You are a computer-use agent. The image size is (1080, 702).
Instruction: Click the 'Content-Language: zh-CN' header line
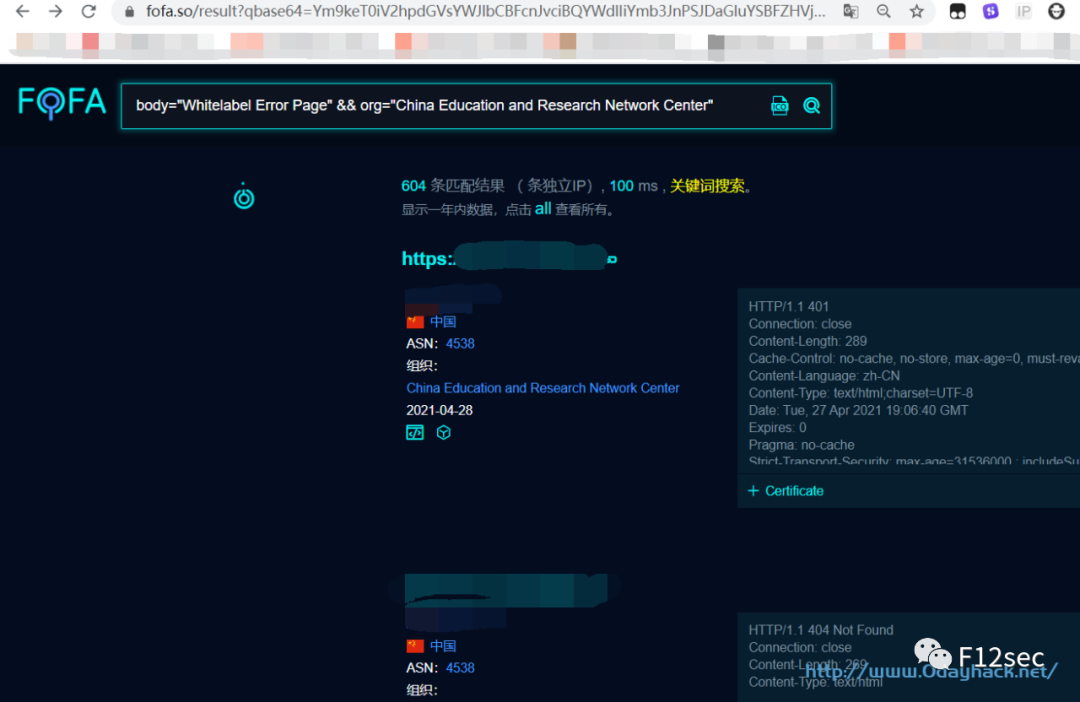[x=824, y=375]
